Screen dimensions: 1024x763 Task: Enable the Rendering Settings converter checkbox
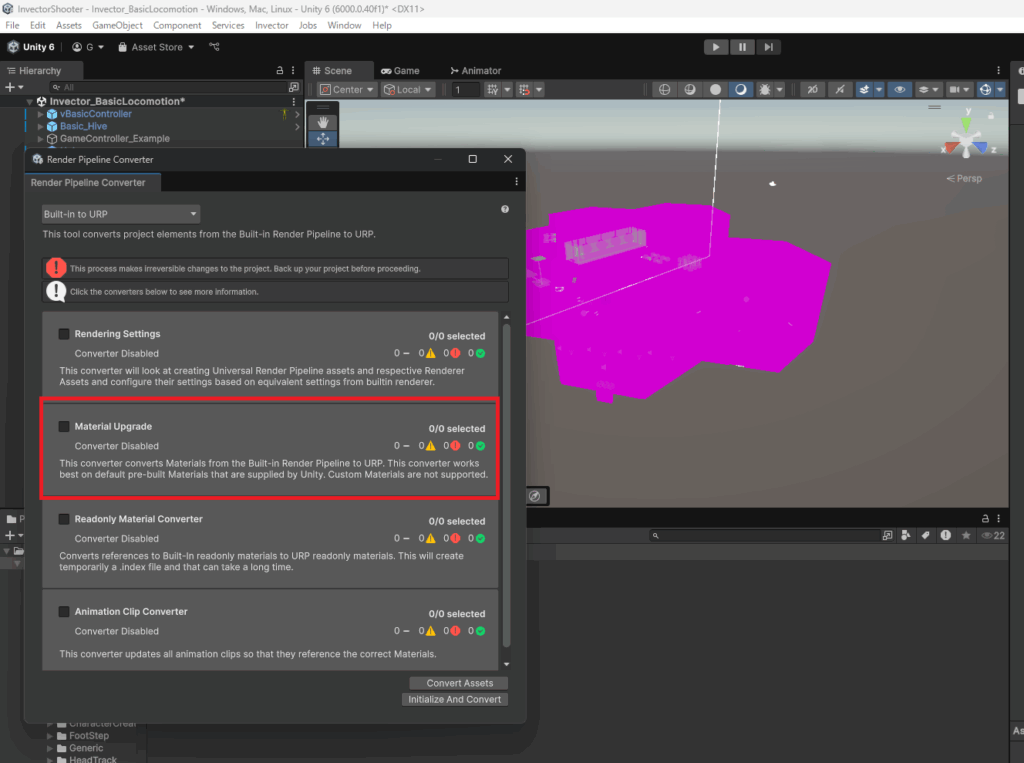[x=64, y=334]
